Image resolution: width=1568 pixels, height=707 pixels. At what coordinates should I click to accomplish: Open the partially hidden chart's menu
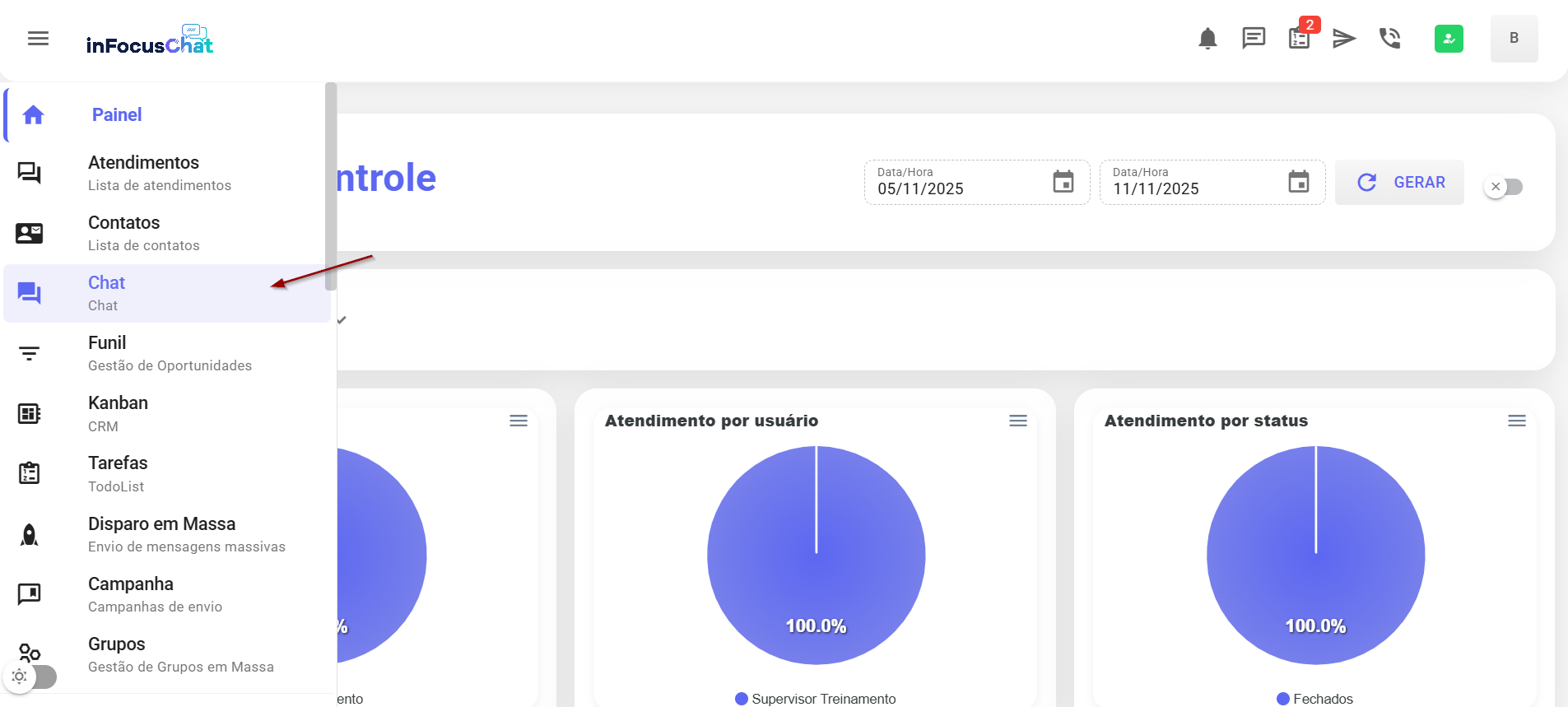(519, 421)
